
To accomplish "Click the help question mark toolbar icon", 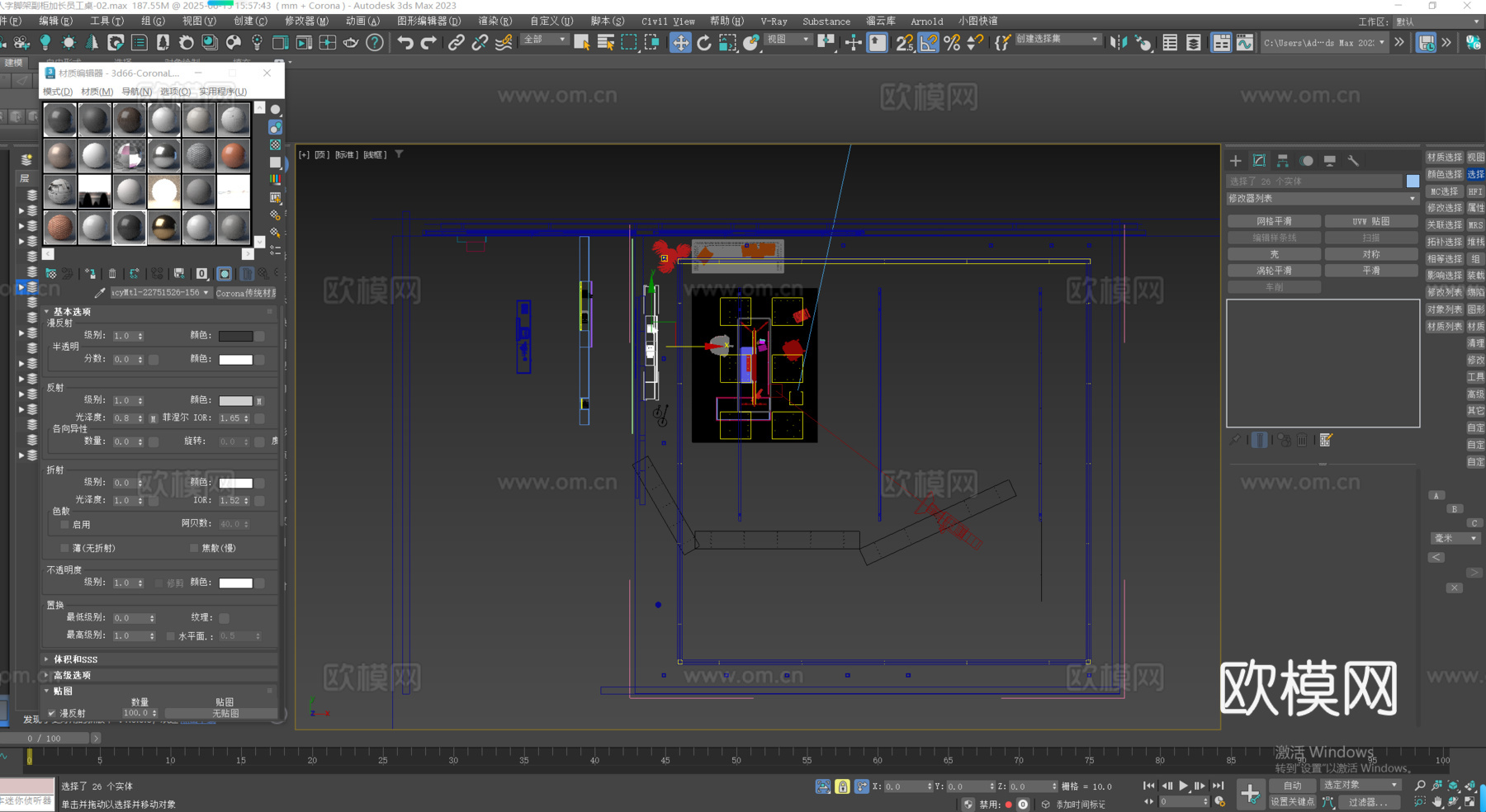I will click(x=375, y=42).
